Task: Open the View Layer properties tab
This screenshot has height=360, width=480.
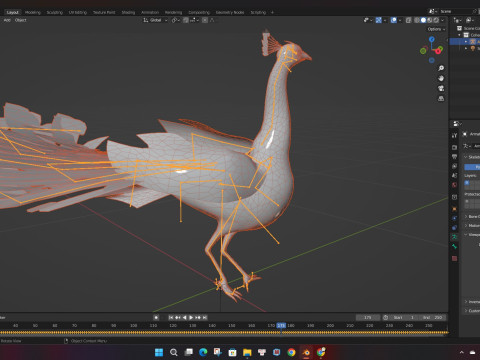Action: pyautogui.click(x=454, y=166)
